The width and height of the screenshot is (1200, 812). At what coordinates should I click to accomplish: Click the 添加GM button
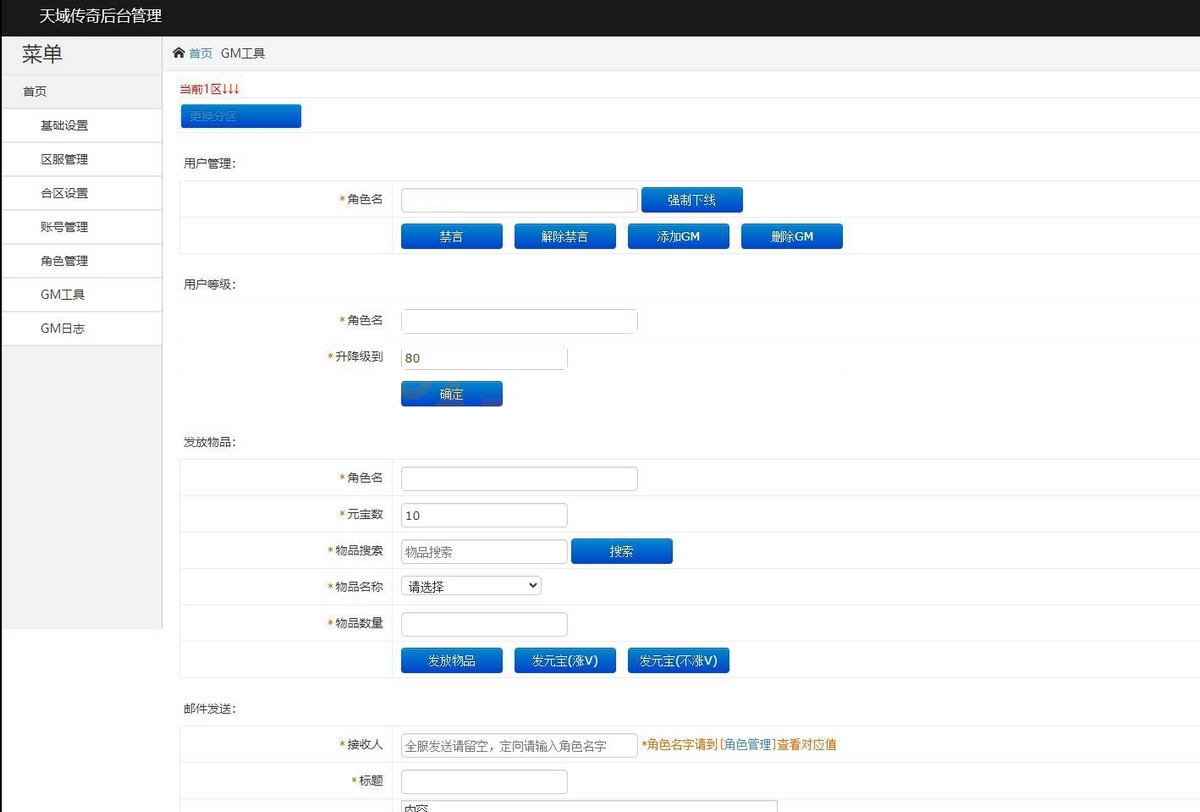[x=678, y=237]
